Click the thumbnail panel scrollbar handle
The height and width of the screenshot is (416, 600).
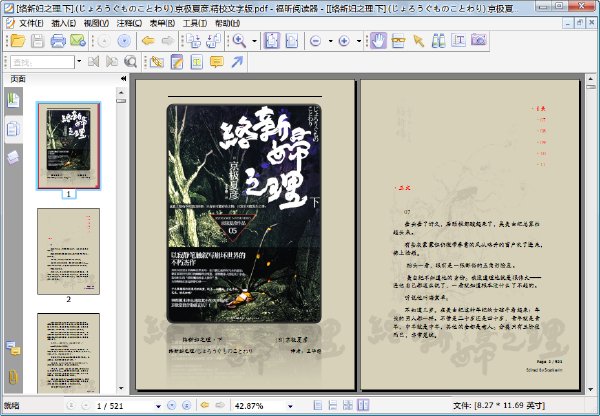point(121,101)
